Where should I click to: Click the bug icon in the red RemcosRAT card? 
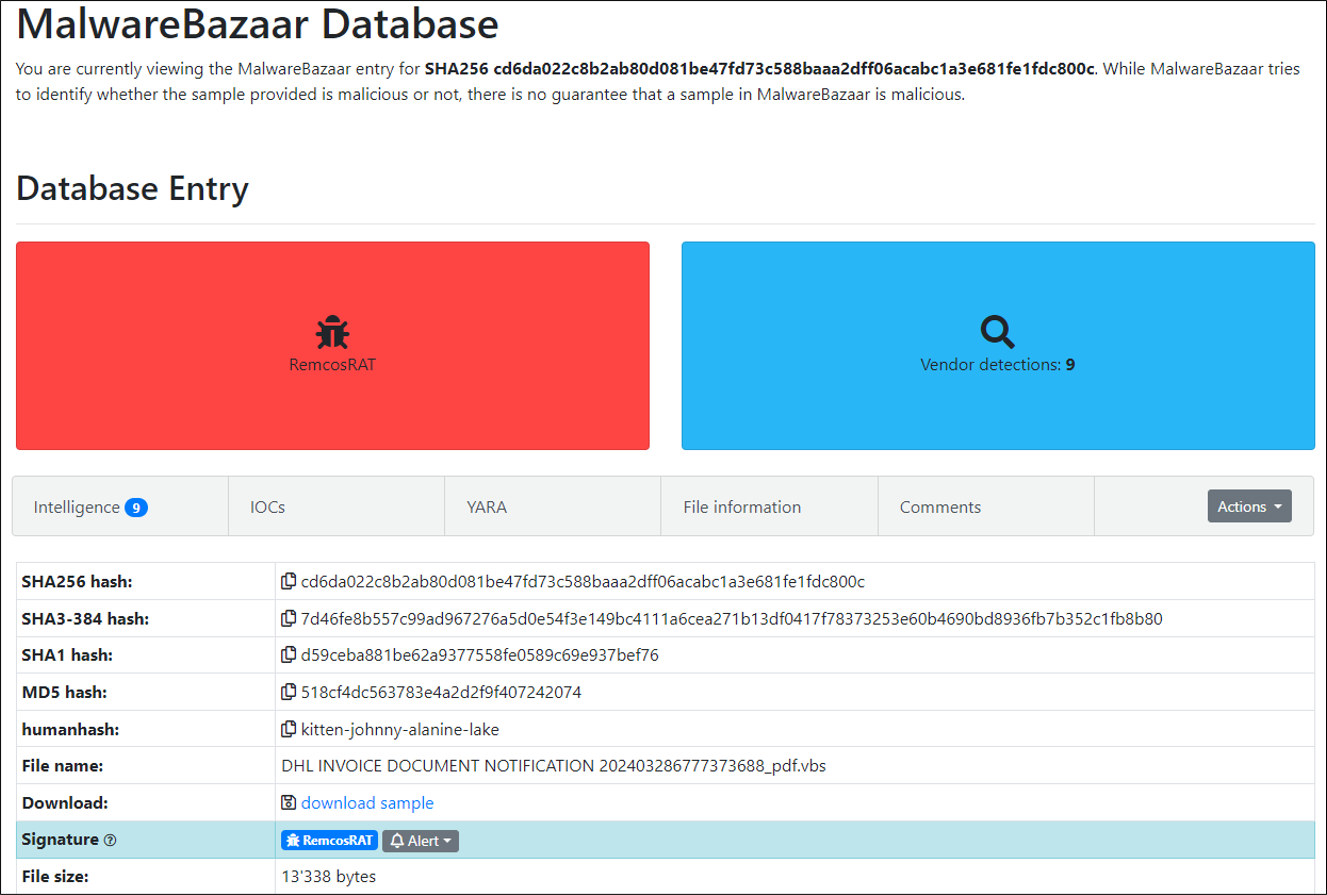point(333,332)
